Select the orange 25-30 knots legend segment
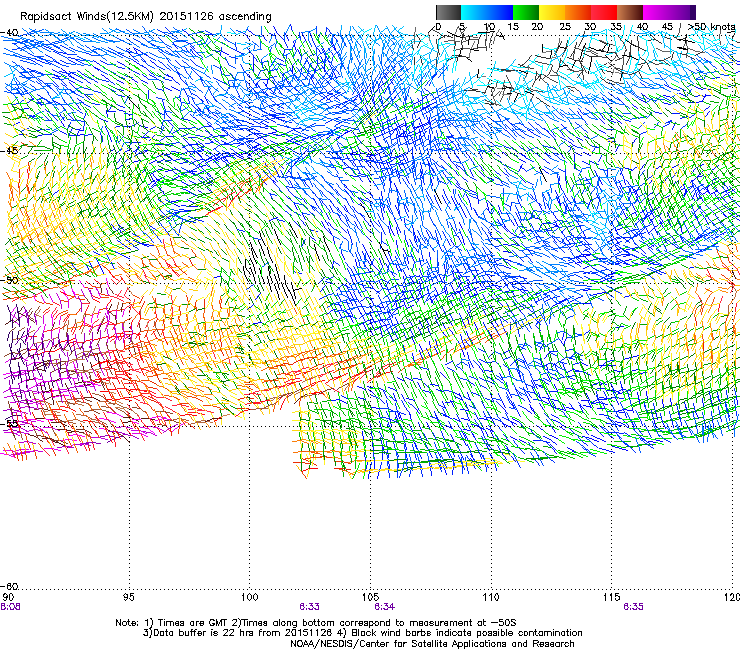Viewport: 740px width, 650px height. (x=578, y=12)
